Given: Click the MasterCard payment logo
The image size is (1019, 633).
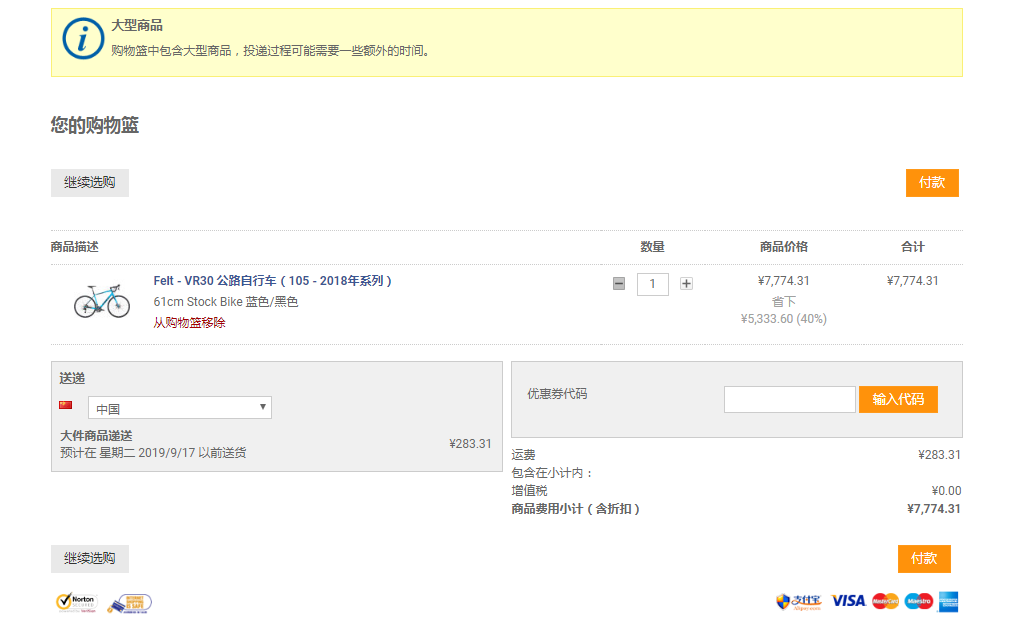Looking at the screenshot, I should pyautogui.click(x=885, y=601).
